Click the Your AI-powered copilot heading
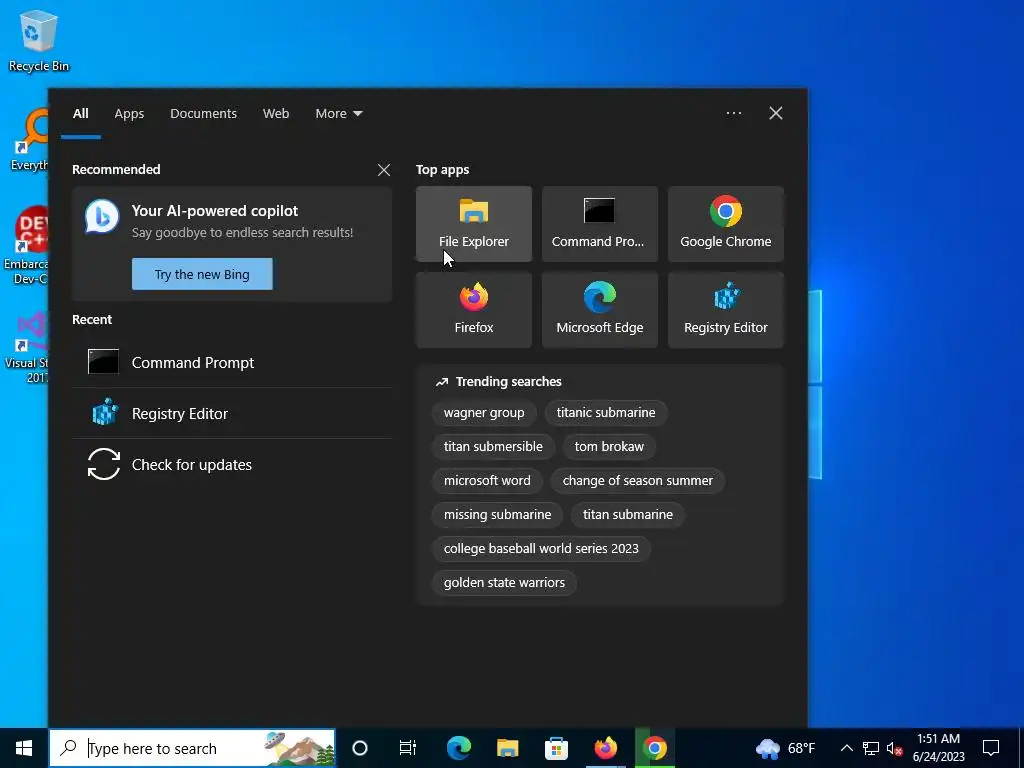This screenshot has height=768, width=1024. click(215, 211)
